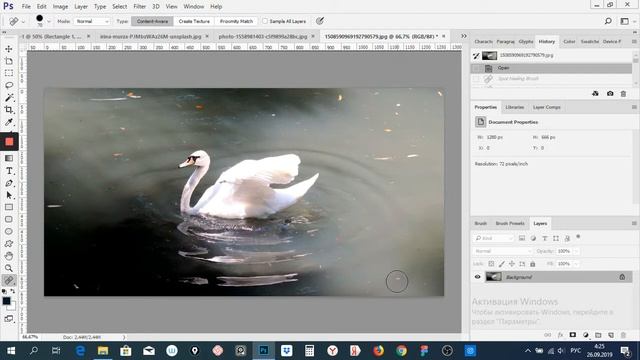This screenshot has width=640, height=360.
Task: Enable the Sample All Layers checkbox
Action: (x=265, y=21)
